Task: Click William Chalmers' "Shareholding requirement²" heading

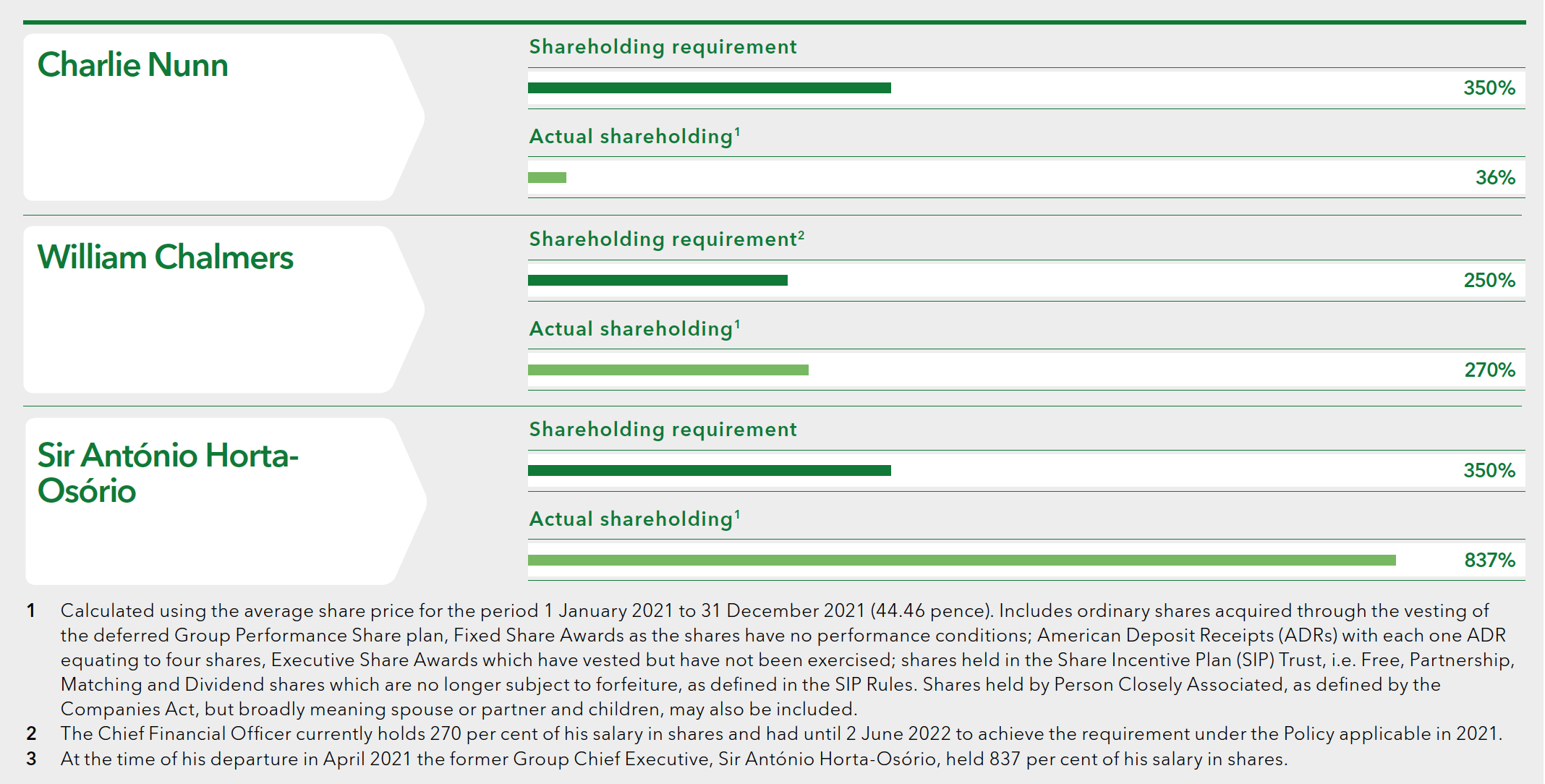Action: tap(666, 239)
